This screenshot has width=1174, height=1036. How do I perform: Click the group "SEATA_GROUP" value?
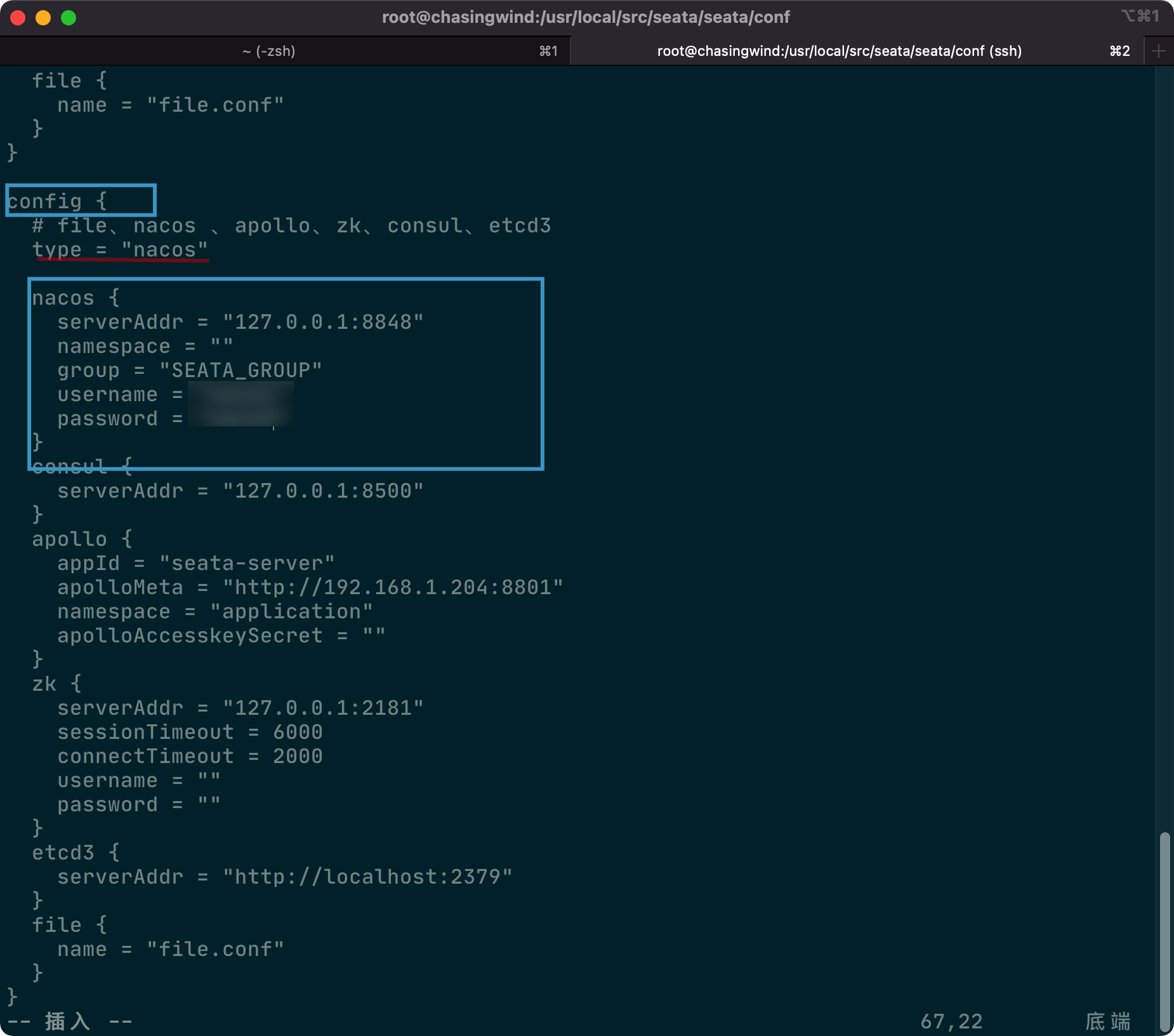pos(241,370)
